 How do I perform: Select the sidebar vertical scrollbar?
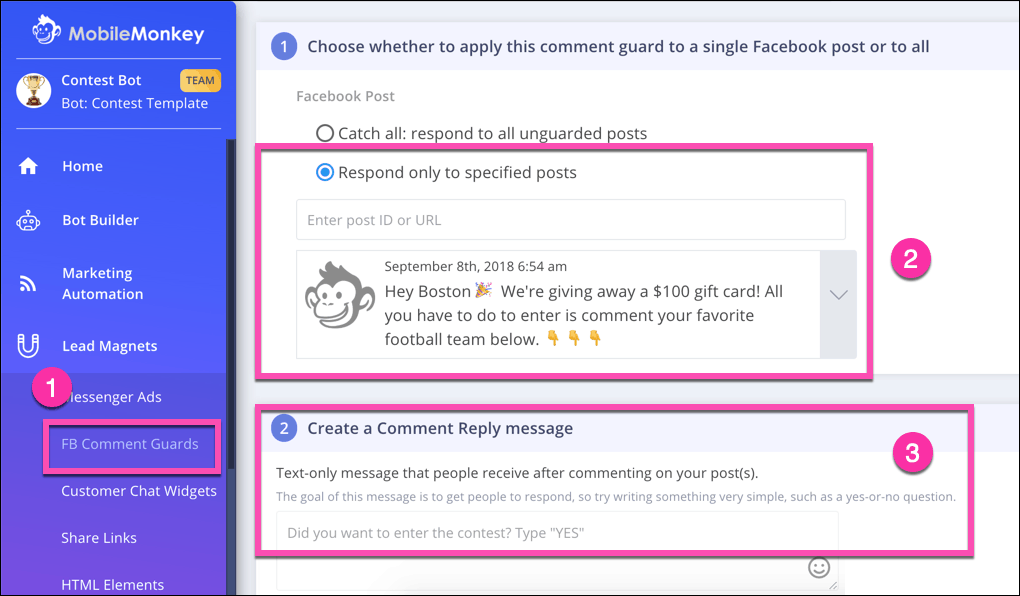[229, 368]
